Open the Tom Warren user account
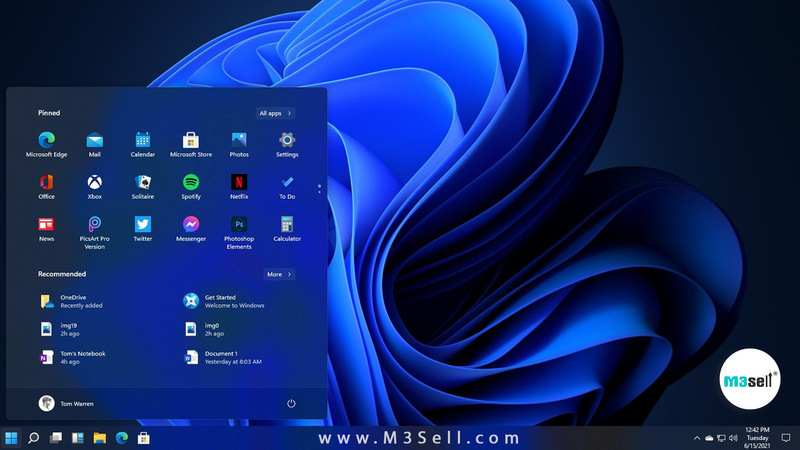Screen dimensions: 800x450 point(66,404)
